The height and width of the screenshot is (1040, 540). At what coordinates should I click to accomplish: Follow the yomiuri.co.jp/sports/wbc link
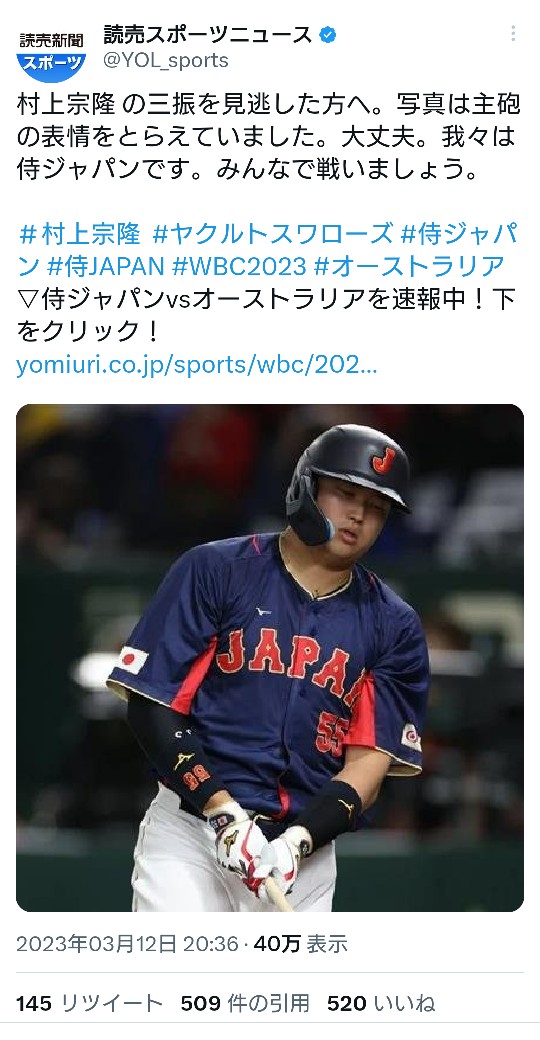pyautogui.click(x=196, y=365)
